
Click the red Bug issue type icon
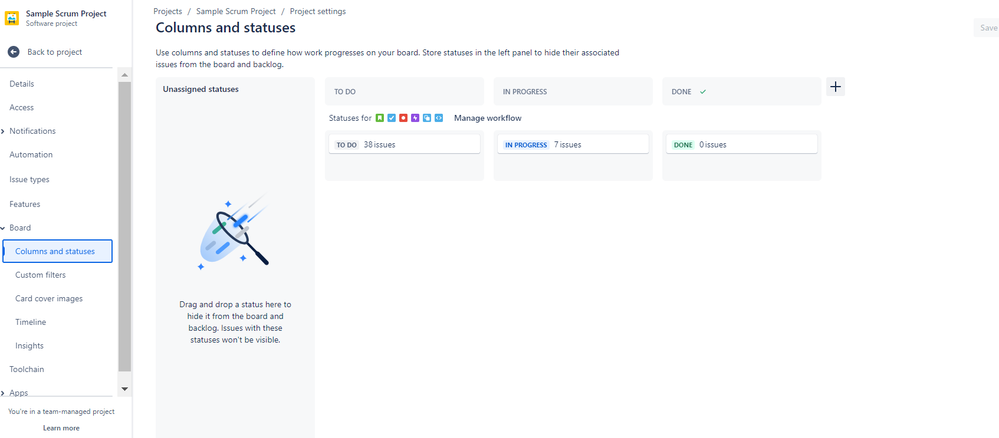point(403,118)
